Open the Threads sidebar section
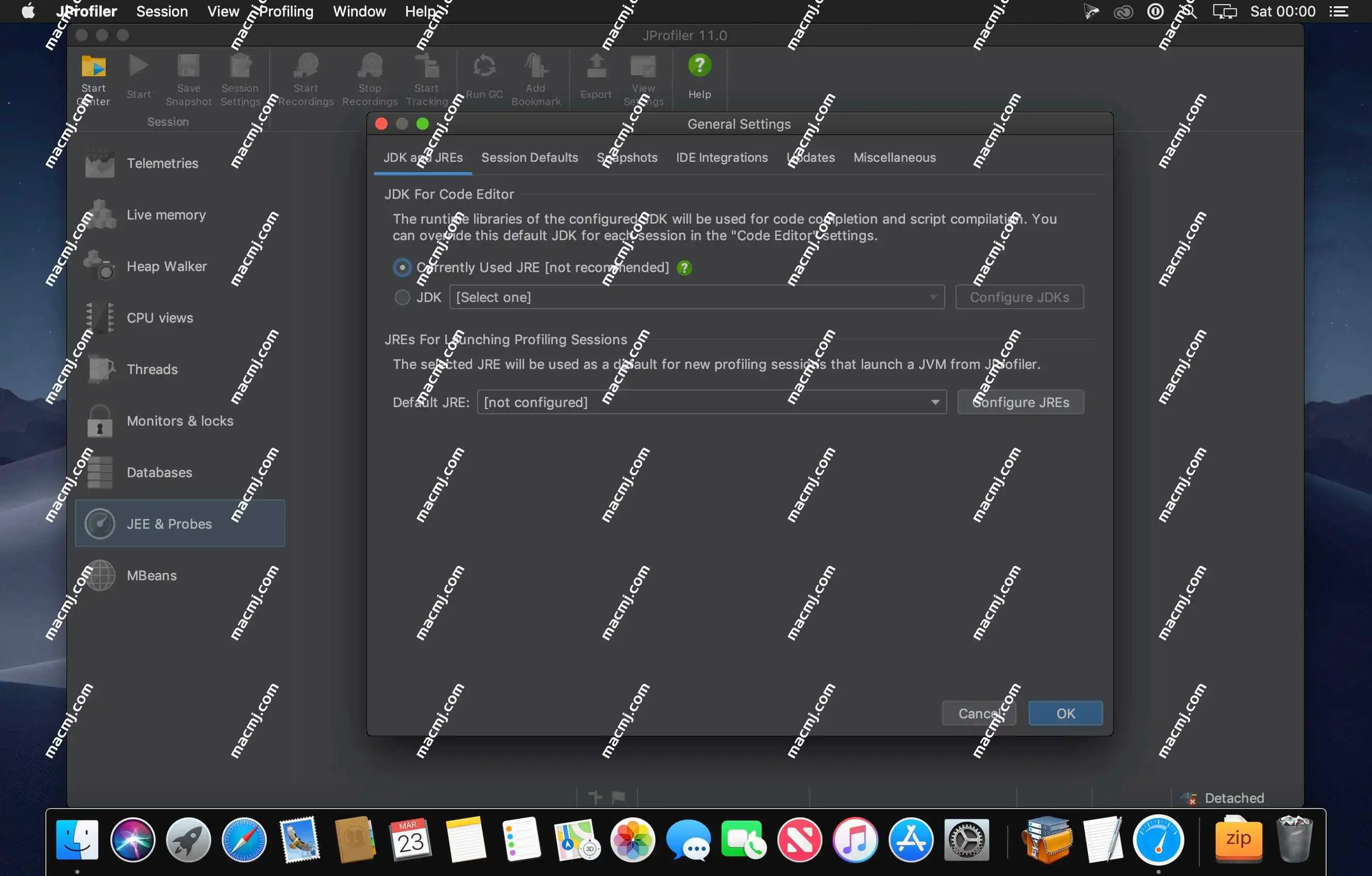The image size is (1372, 876). 180,369
